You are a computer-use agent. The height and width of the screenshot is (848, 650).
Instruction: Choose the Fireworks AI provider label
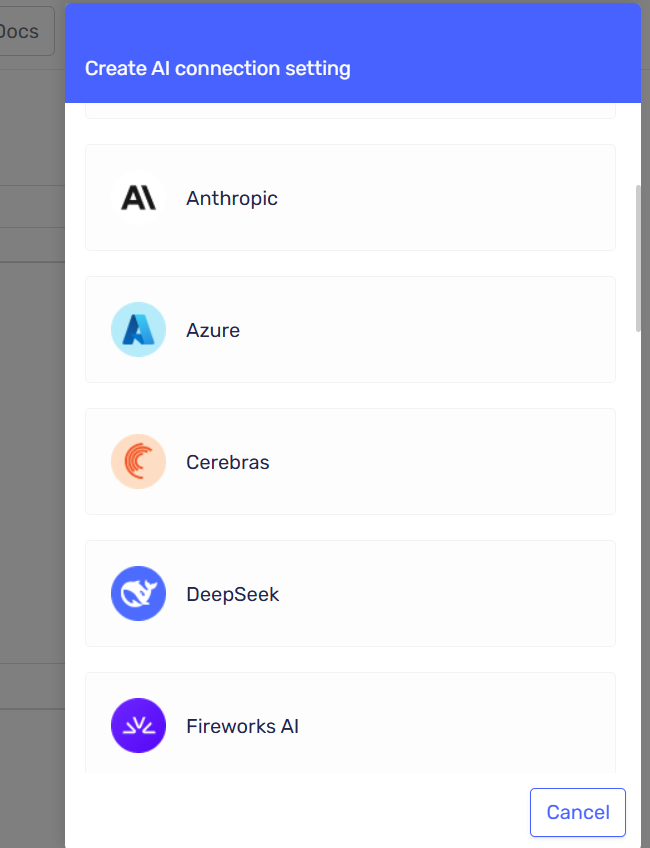tap(242, 726)
